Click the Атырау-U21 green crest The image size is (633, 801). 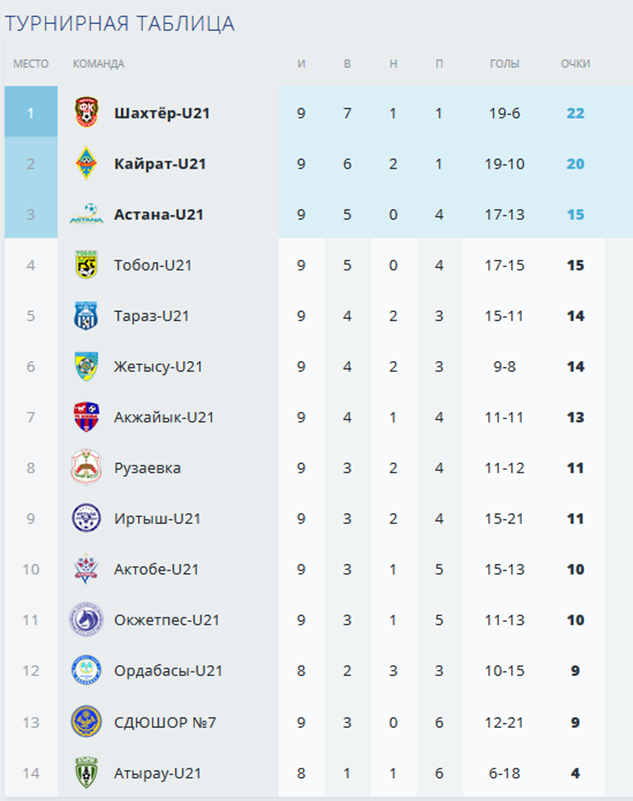(86, 772)
